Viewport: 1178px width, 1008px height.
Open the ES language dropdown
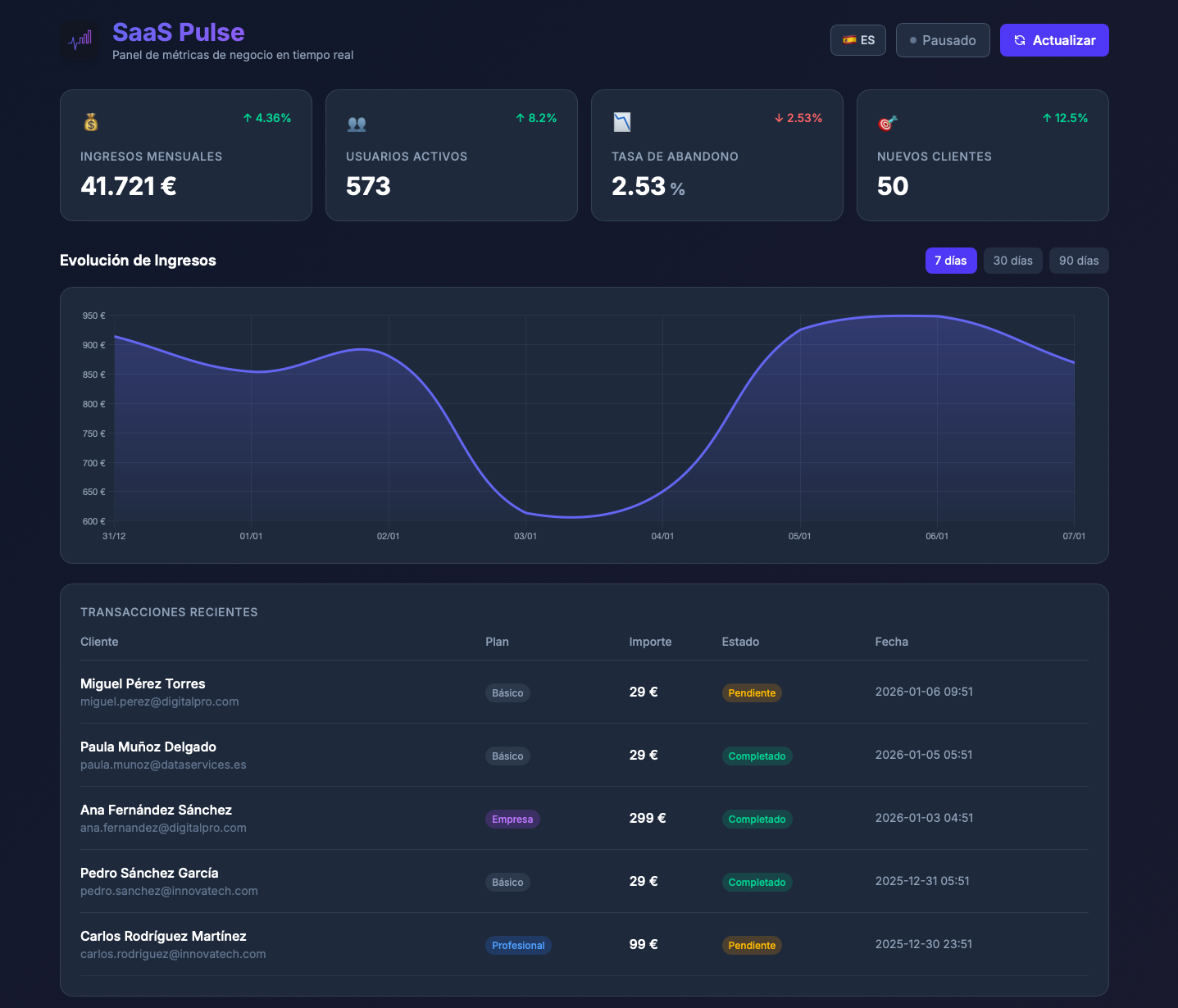tap(858, 39)
